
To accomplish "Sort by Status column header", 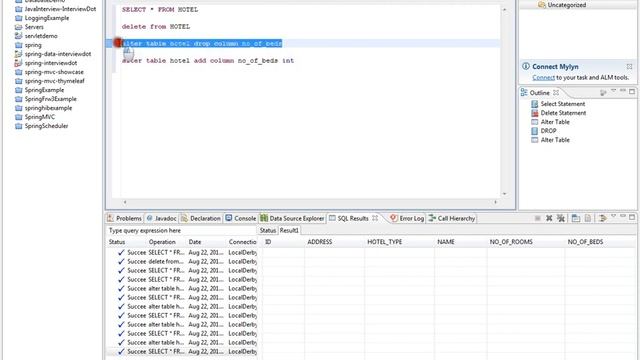I will (x=117, y=242).
